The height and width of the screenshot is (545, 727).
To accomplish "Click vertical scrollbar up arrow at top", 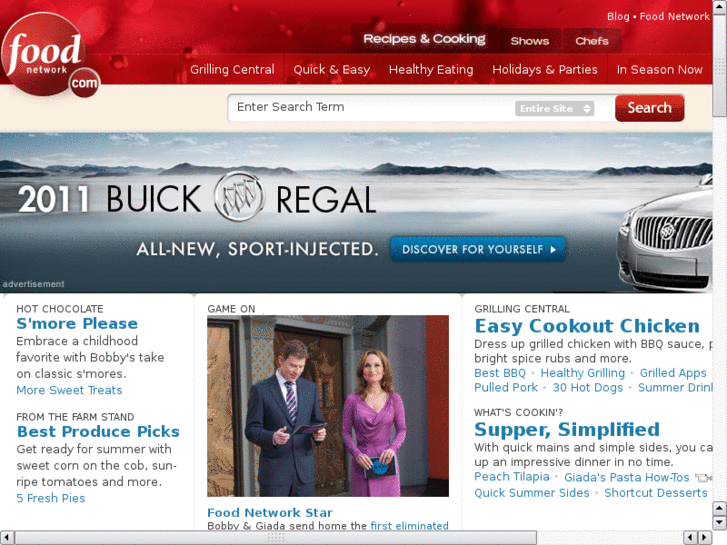I will [x=720, y=6].
